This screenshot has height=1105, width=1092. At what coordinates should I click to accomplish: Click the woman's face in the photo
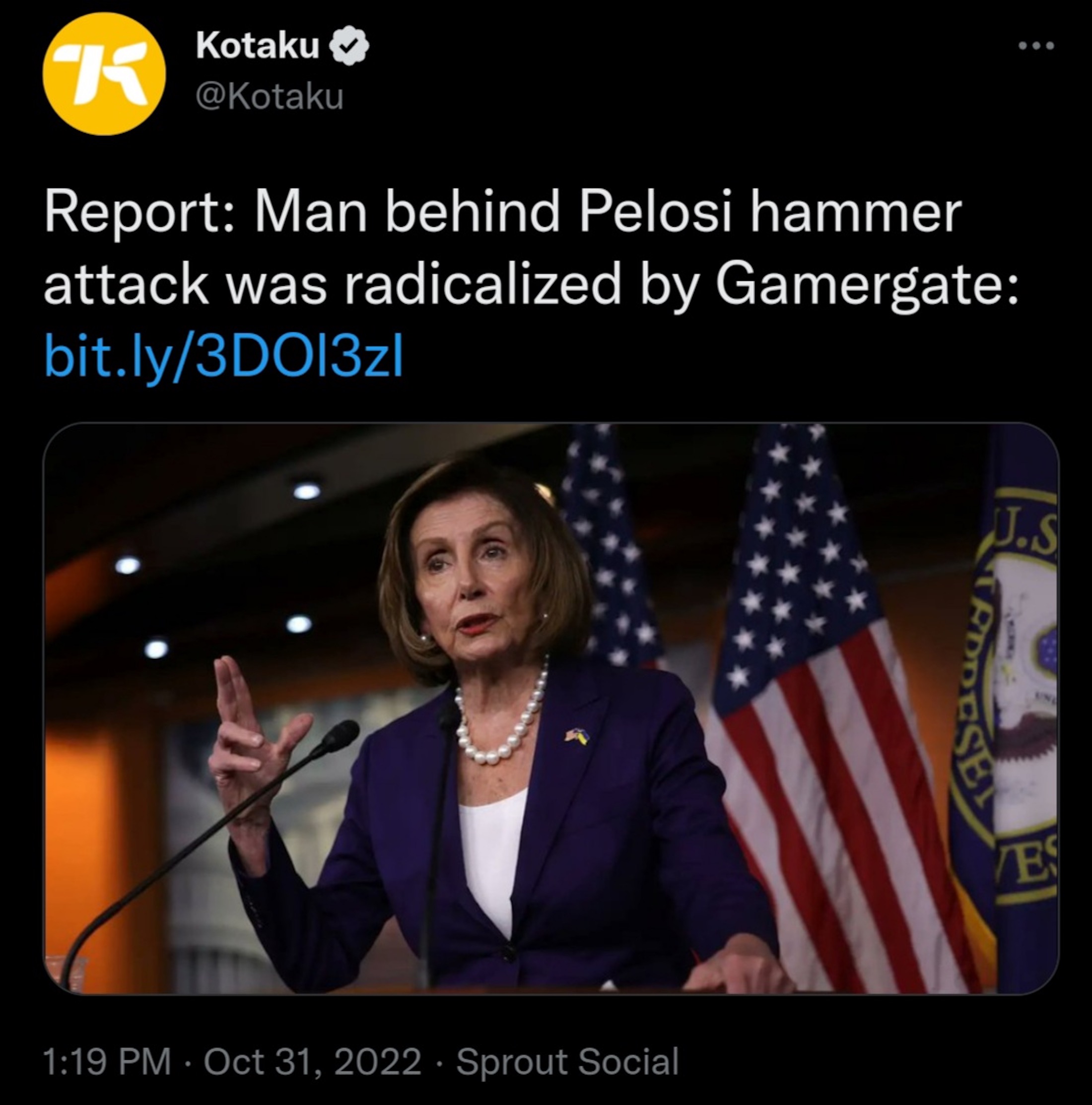coord(469,578)
